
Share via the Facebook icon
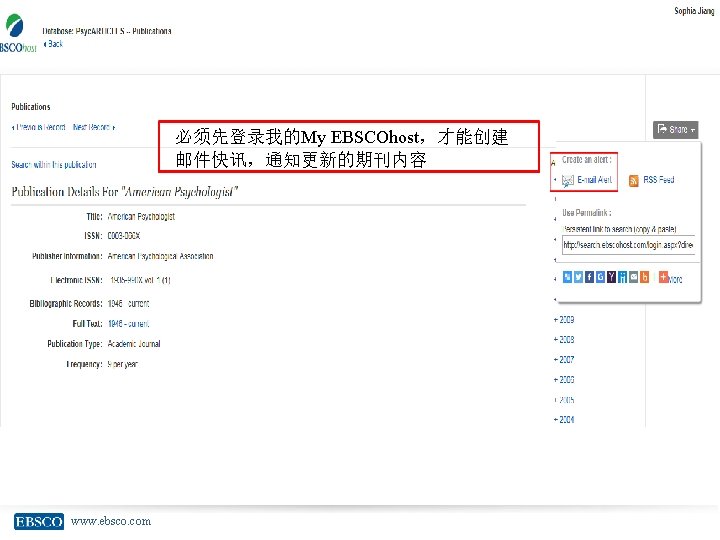590,277
